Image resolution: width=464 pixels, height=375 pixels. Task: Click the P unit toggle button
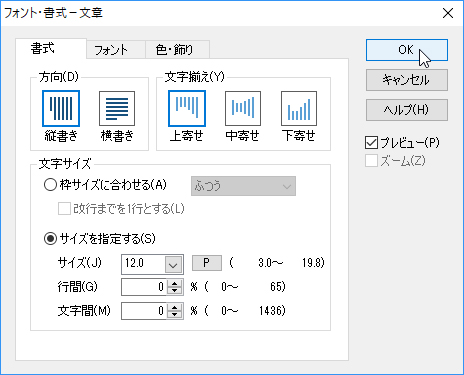tap(207, 263)
